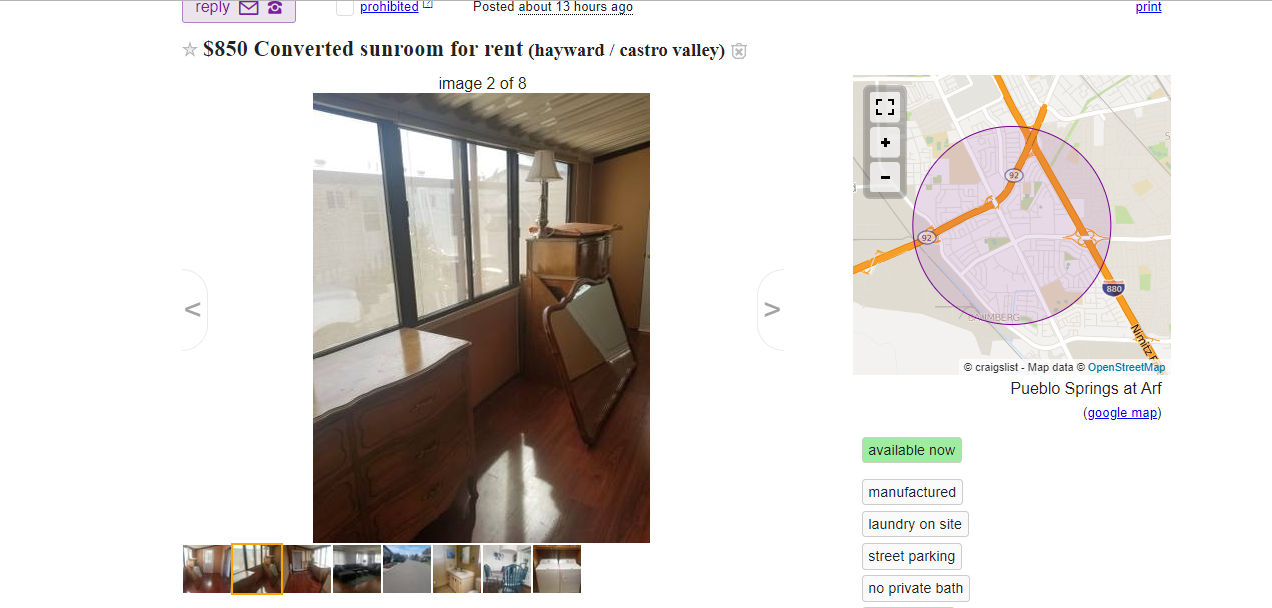Open the google map link
Image resolution: width=1272 pixels, height=608 pixels.
1124,413
